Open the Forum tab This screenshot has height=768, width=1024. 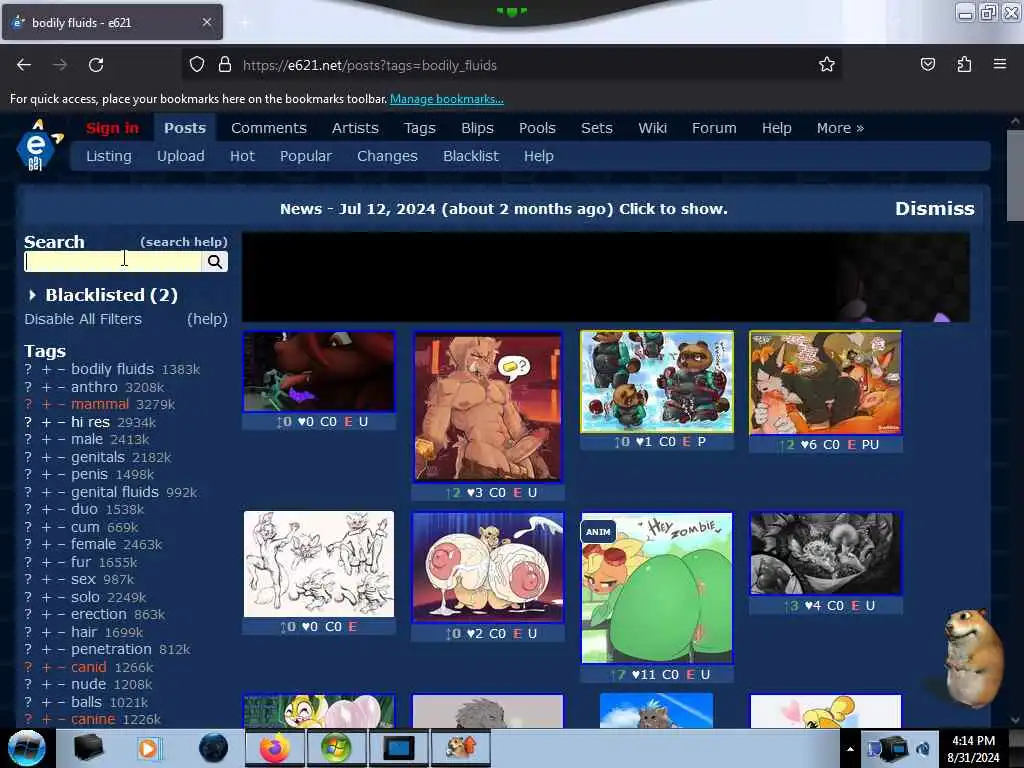(714, 128)
